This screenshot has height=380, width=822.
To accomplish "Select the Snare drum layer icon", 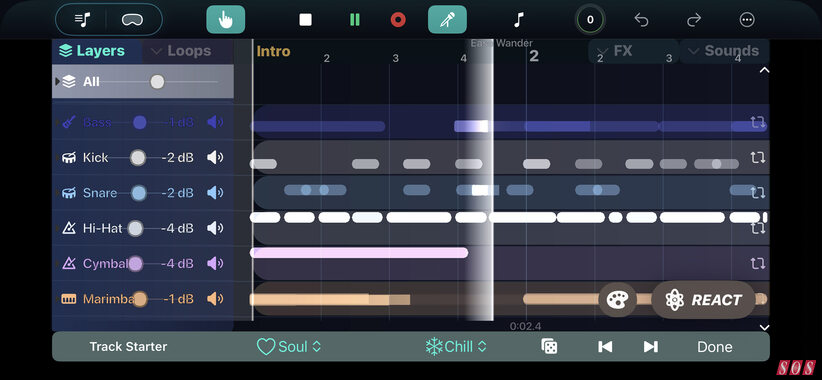I will [69, 192].
